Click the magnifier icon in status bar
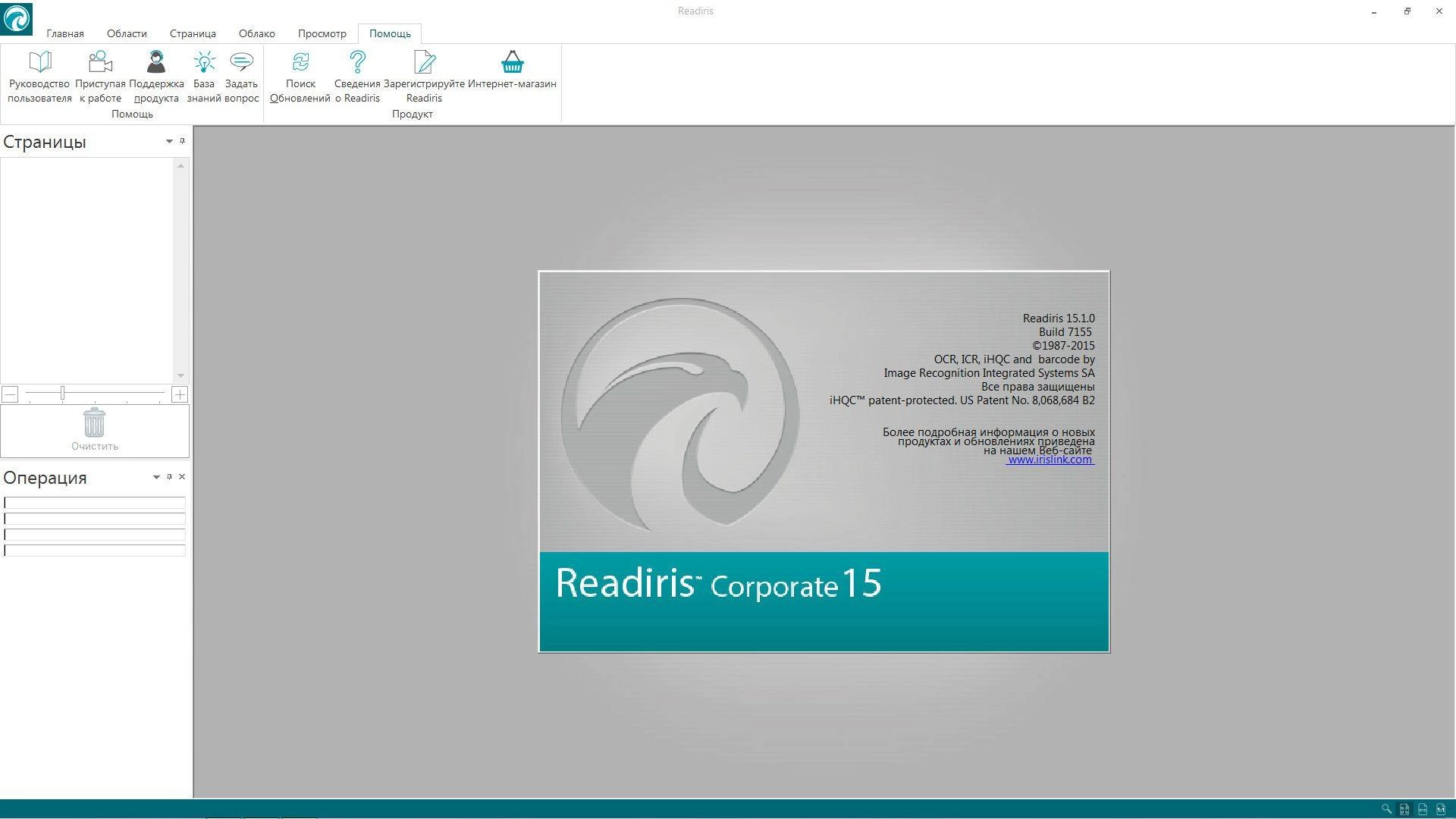The image size is (1456, 819). click(1386, 809)
